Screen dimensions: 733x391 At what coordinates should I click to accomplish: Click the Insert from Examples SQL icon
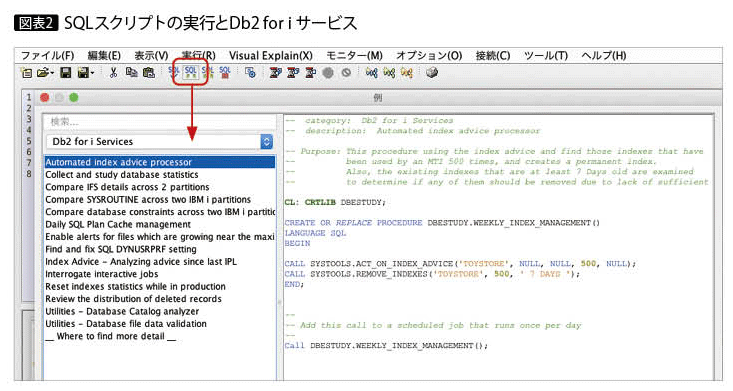tap(190, 73)
